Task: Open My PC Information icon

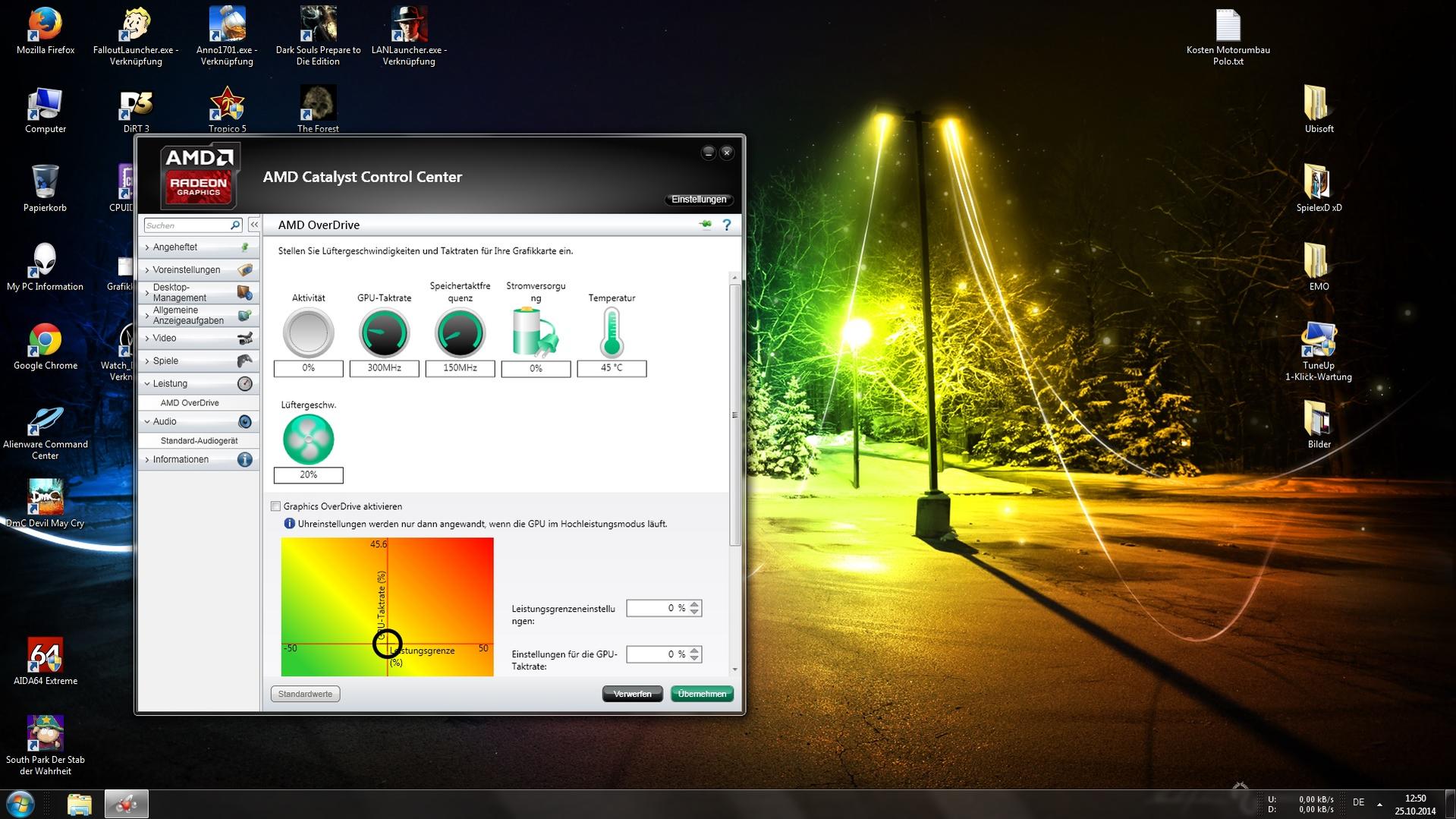Action: point(45,267)
